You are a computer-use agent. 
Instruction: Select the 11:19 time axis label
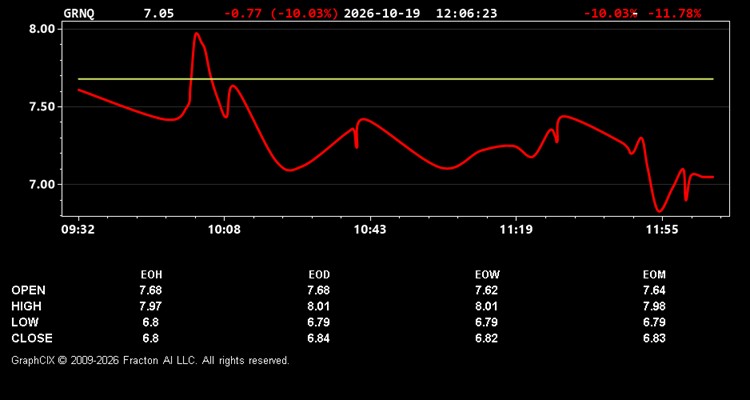pyautogui.click(x=516, y=230)
